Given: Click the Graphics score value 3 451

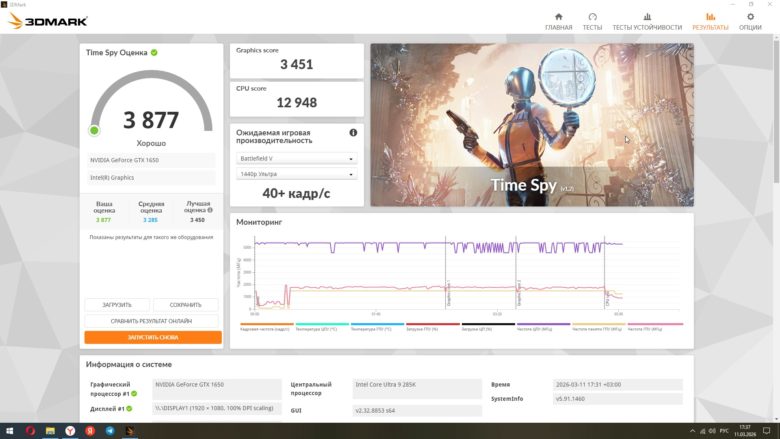Looking at the screenshot, I should (296, 65).
